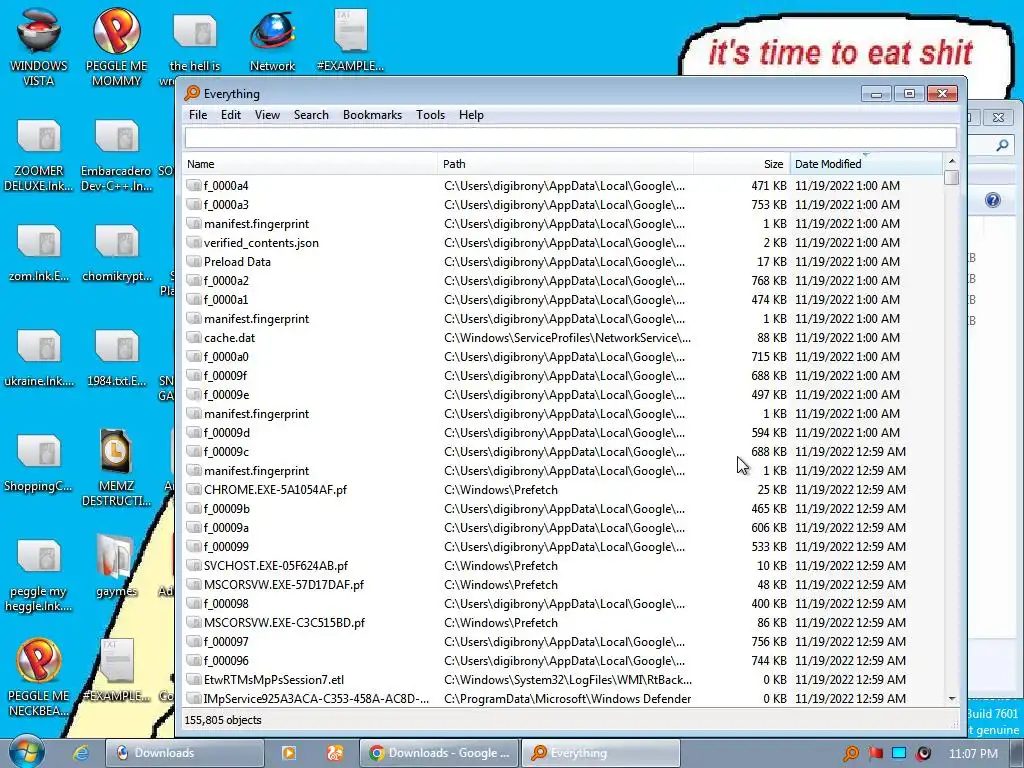1024x768 pixels.
Task: Open the orange app taskbar icon
Action: click(x=335, y=753)
